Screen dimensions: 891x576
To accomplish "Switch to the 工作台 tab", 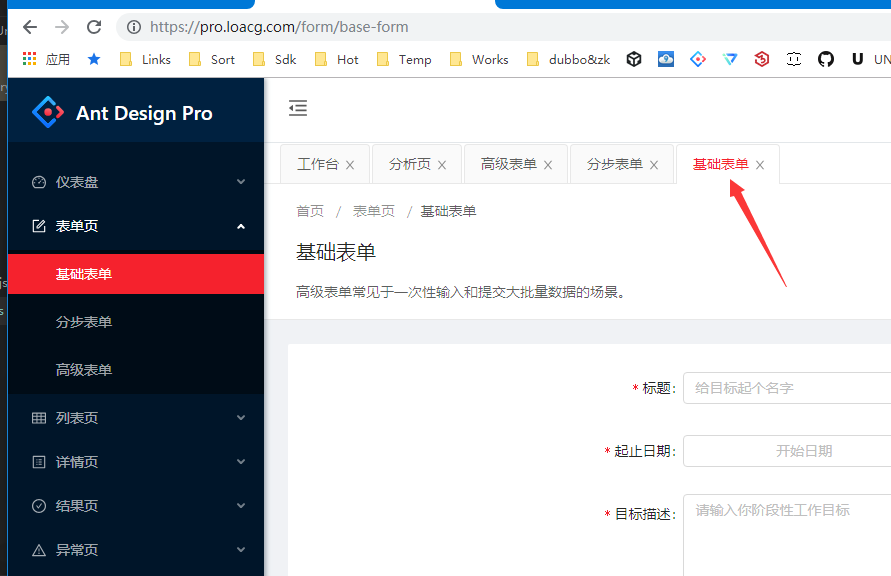I will 317,163.
